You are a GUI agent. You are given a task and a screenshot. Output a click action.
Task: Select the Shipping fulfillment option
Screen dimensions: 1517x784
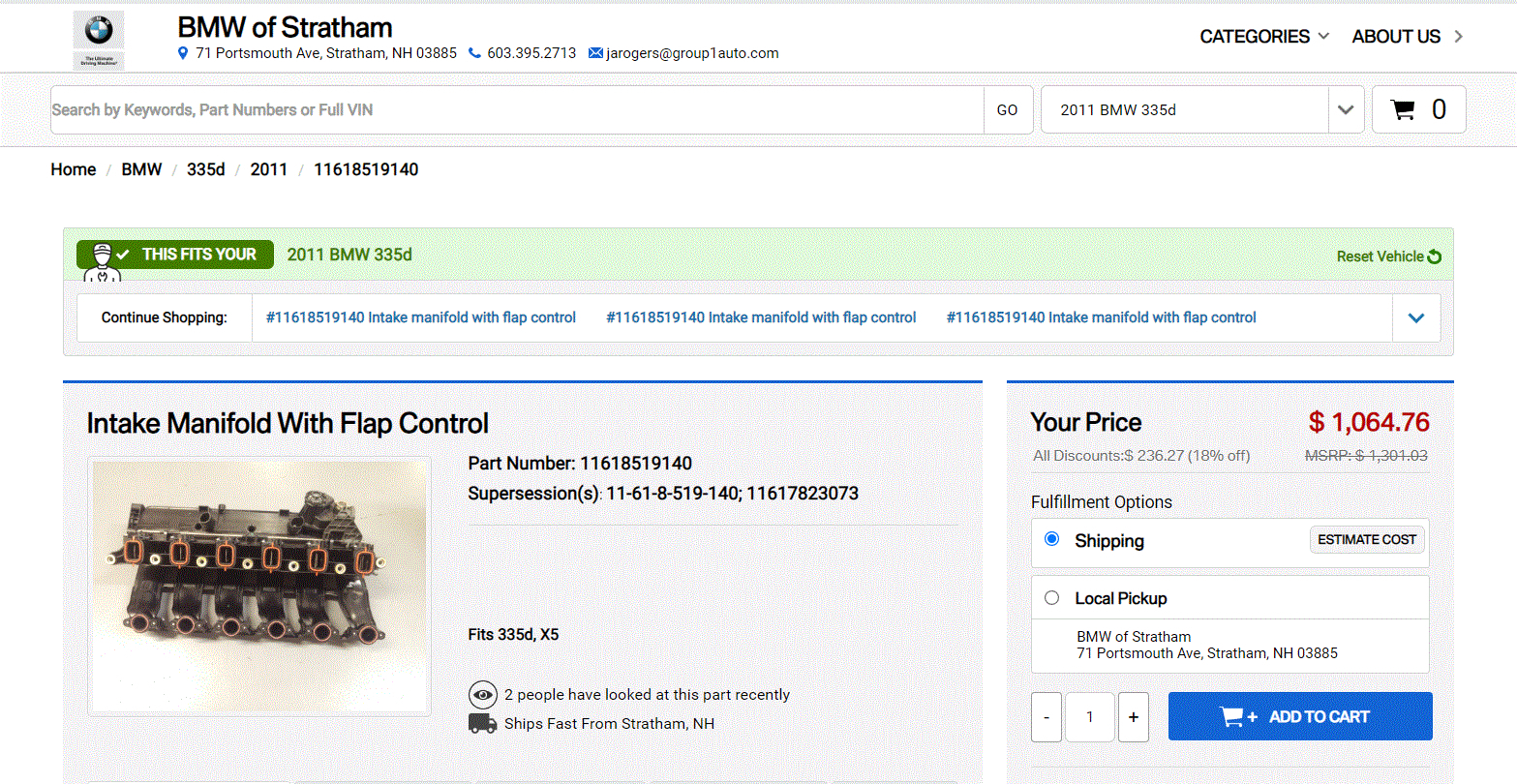click(1052, 539)
